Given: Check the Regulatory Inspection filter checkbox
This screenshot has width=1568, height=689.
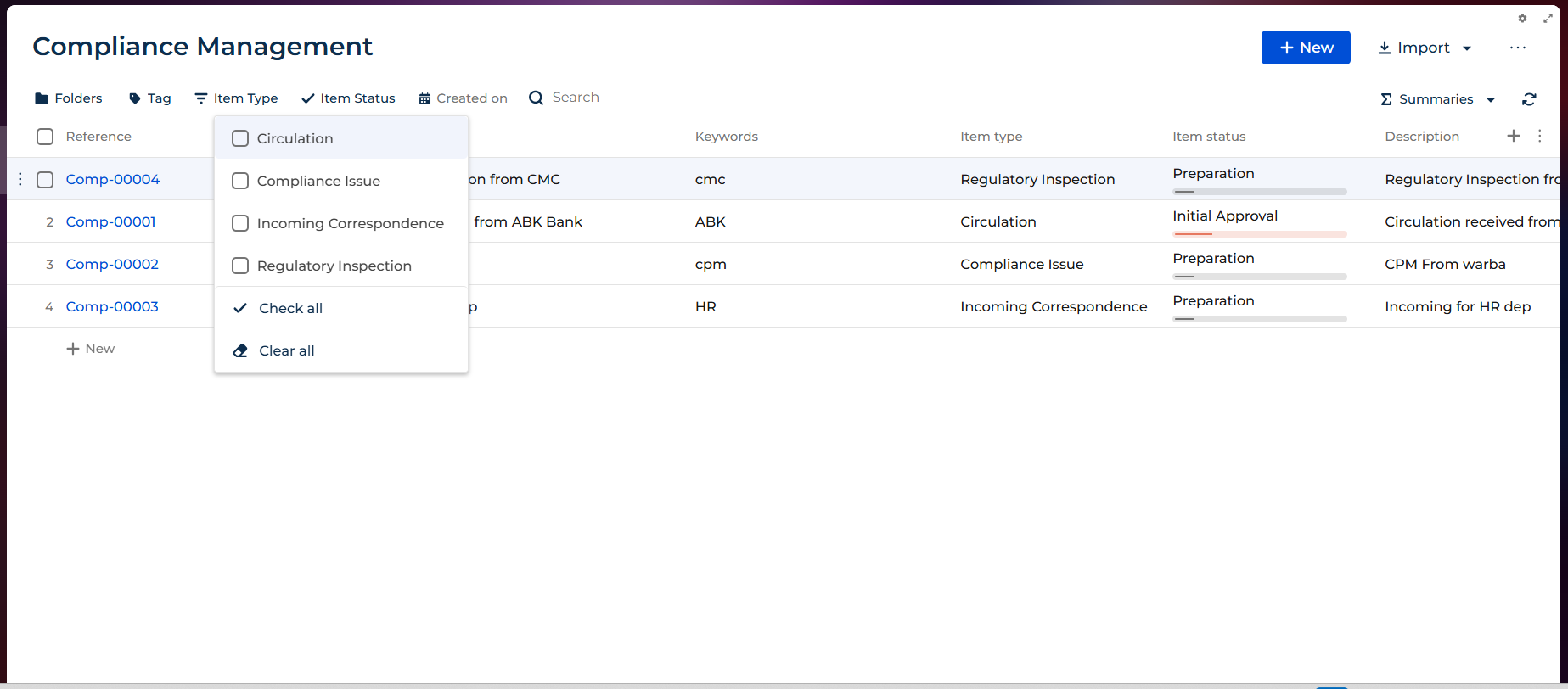Looking at the screenshot, I should tap(240, 266).
